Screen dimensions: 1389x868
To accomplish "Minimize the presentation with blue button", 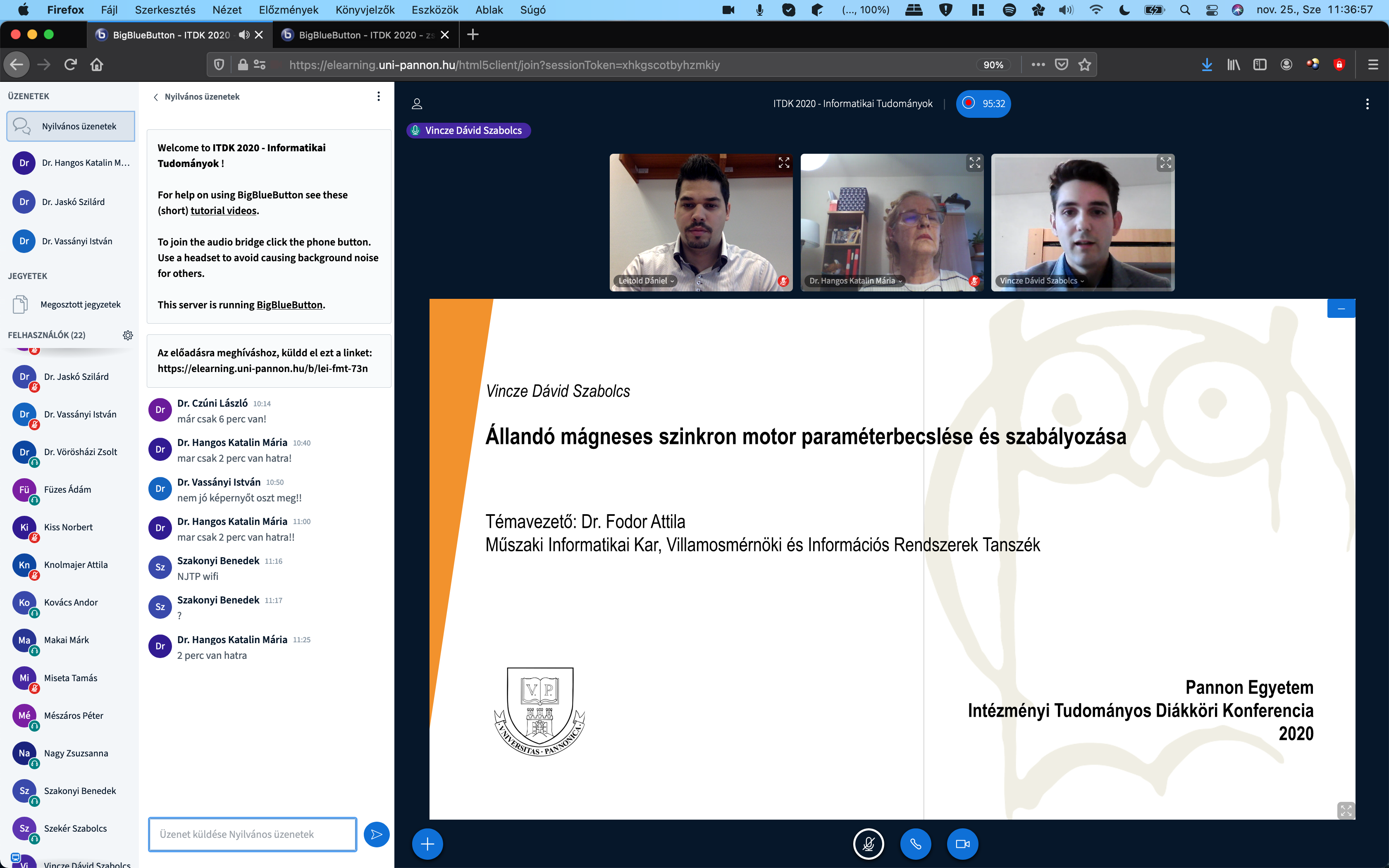I will (1341, 309).
